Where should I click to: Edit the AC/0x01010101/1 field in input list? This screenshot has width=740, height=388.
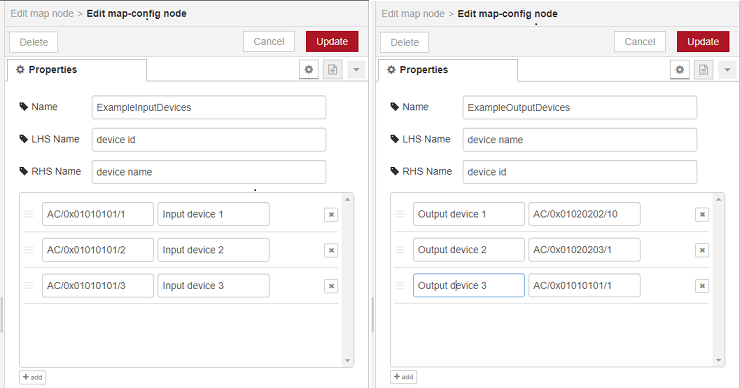(98, 214)
